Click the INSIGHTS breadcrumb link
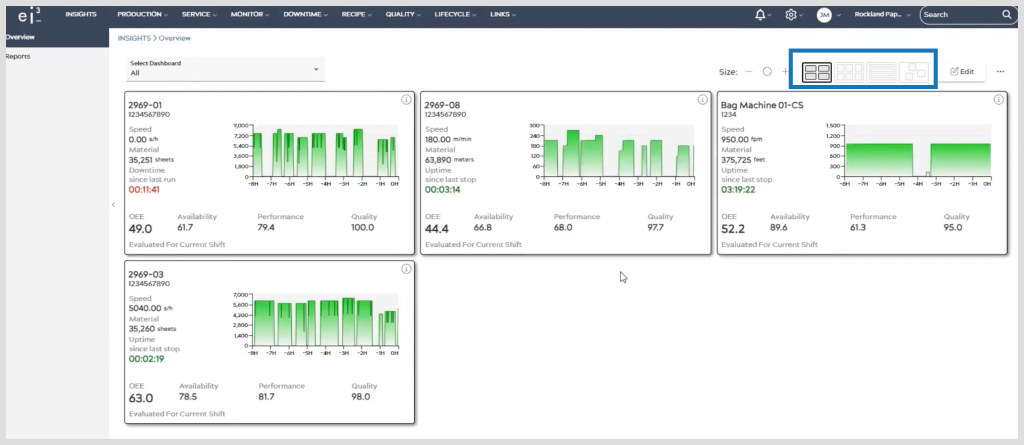The width and height of the screenshot is (1024, 445). [x=133, y=38]
